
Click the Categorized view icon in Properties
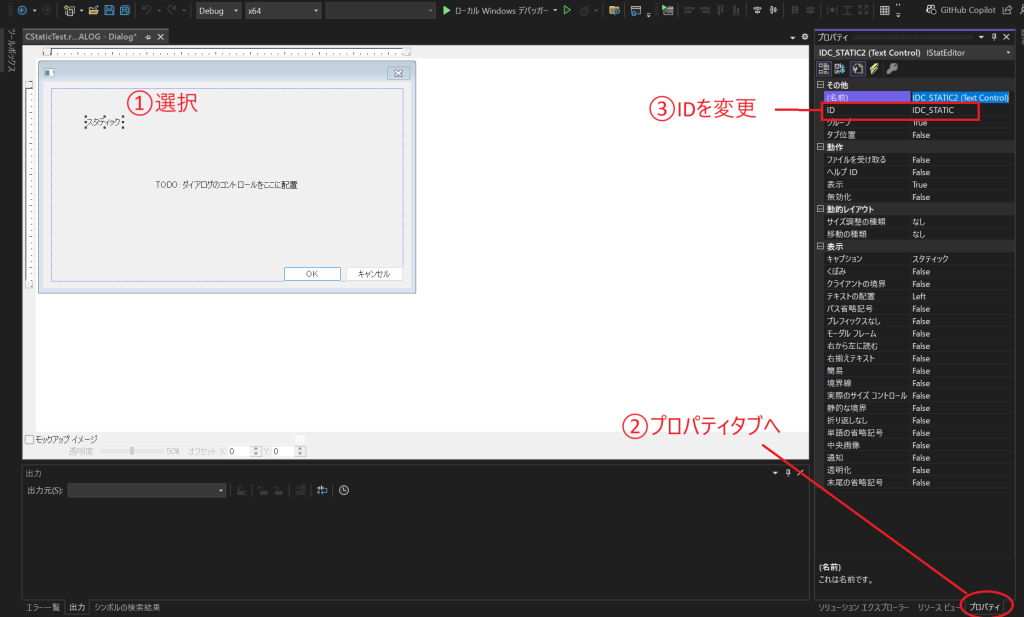point(824,69)
